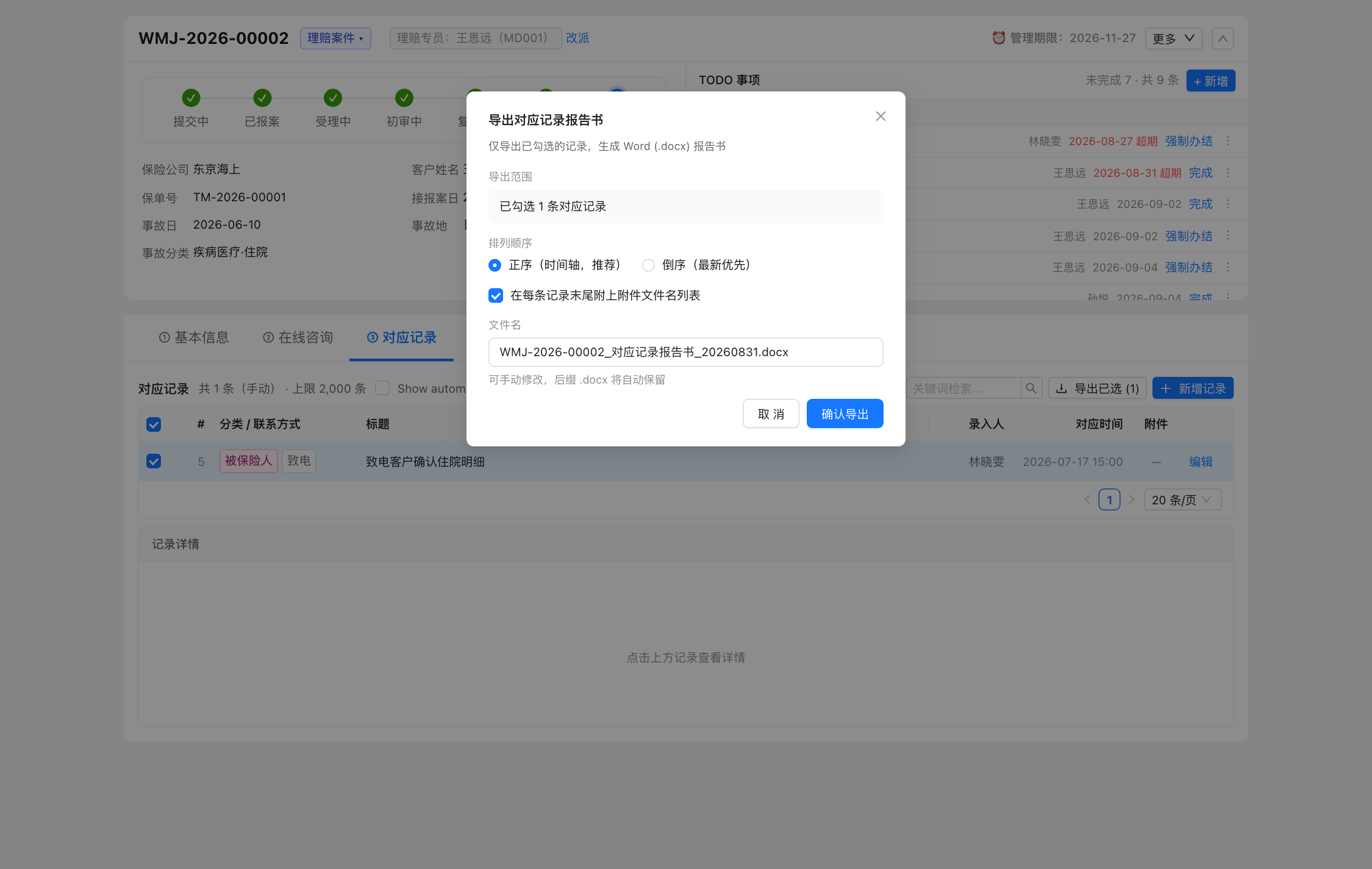
Task: Click 强制办结 for 2026-08-27 overdue TODO
Action: (1188, 141)
